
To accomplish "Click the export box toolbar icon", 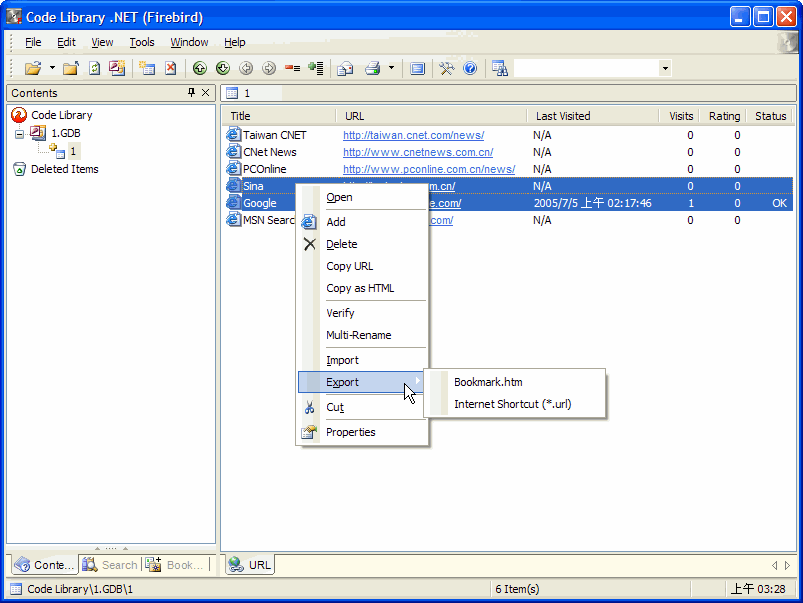I will pyautogui.click(x=345, y=68).
